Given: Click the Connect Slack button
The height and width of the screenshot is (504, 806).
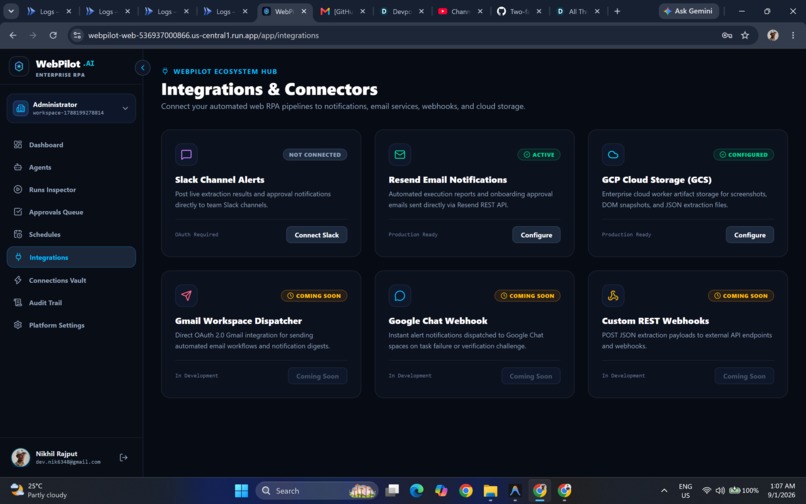Looking at the screenshot, I should click(317, 235).
